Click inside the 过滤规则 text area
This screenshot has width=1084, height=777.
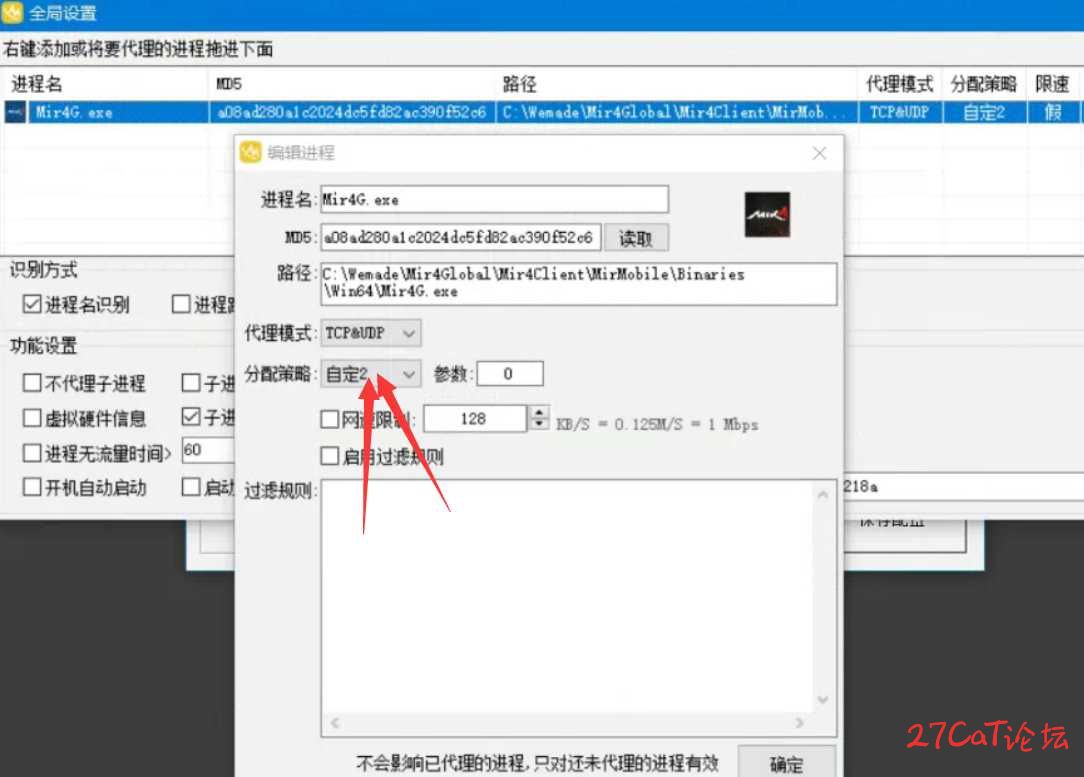point(568,597)
